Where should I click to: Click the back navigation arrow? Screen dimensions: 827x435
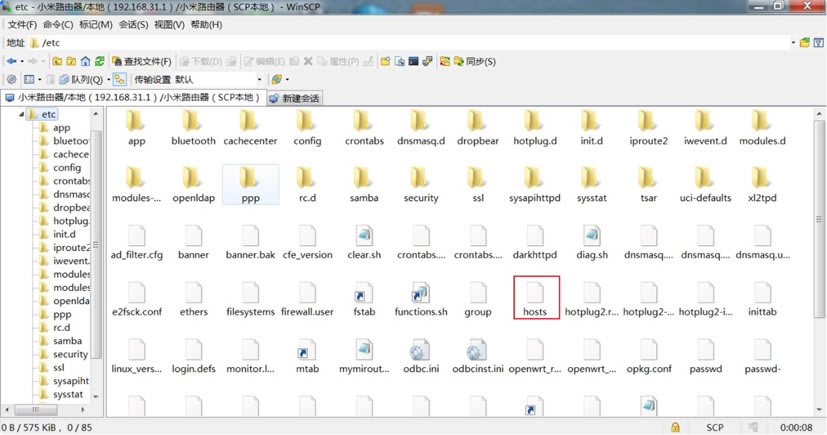click(x=11, y=61)
